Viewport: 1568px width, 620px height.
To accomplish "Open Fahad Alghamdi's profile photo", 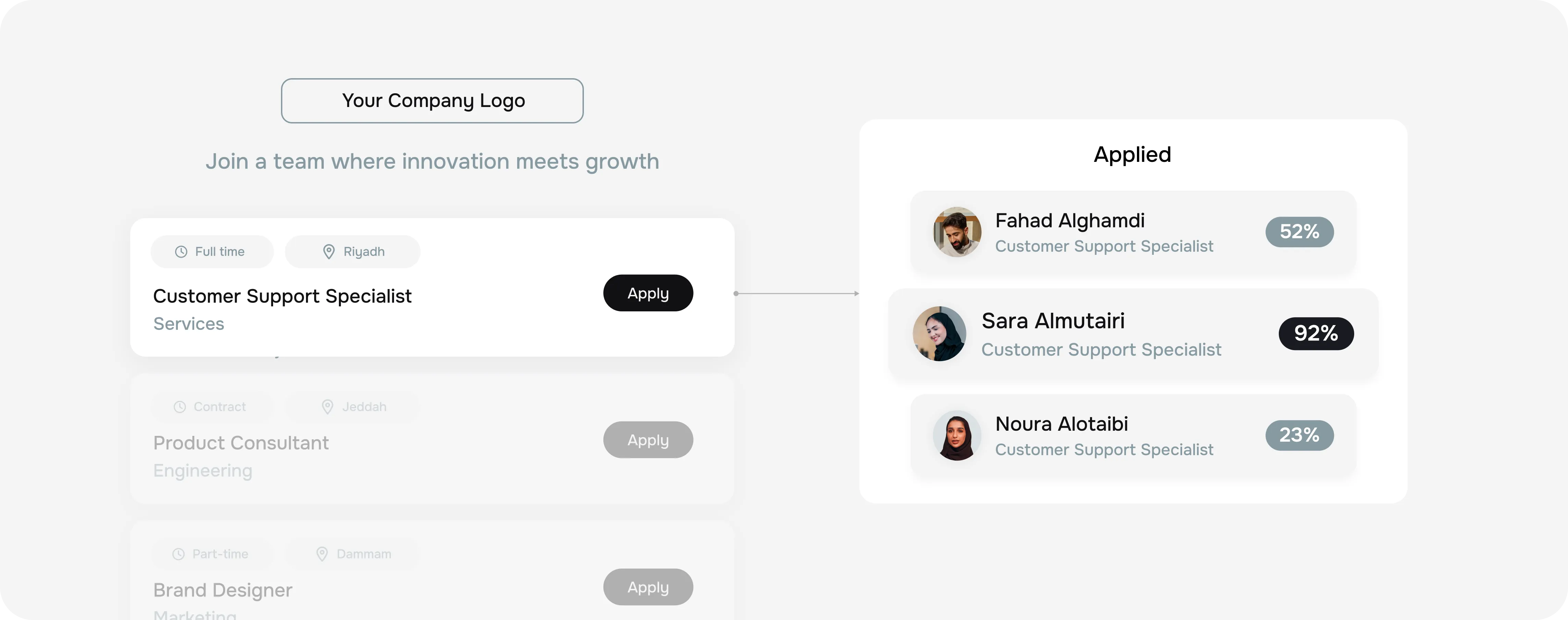I will pos(957,232).
